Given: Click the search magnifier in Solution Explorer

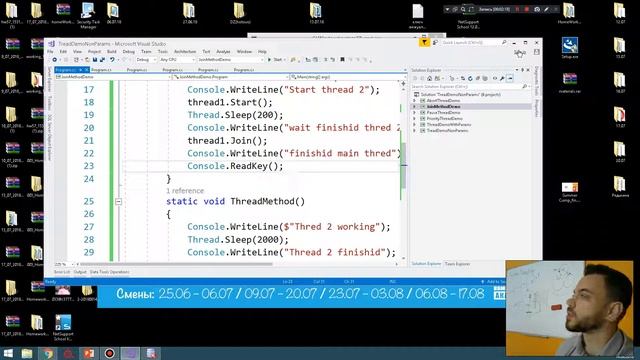Looking at the screenshot, I should [524, 87].
